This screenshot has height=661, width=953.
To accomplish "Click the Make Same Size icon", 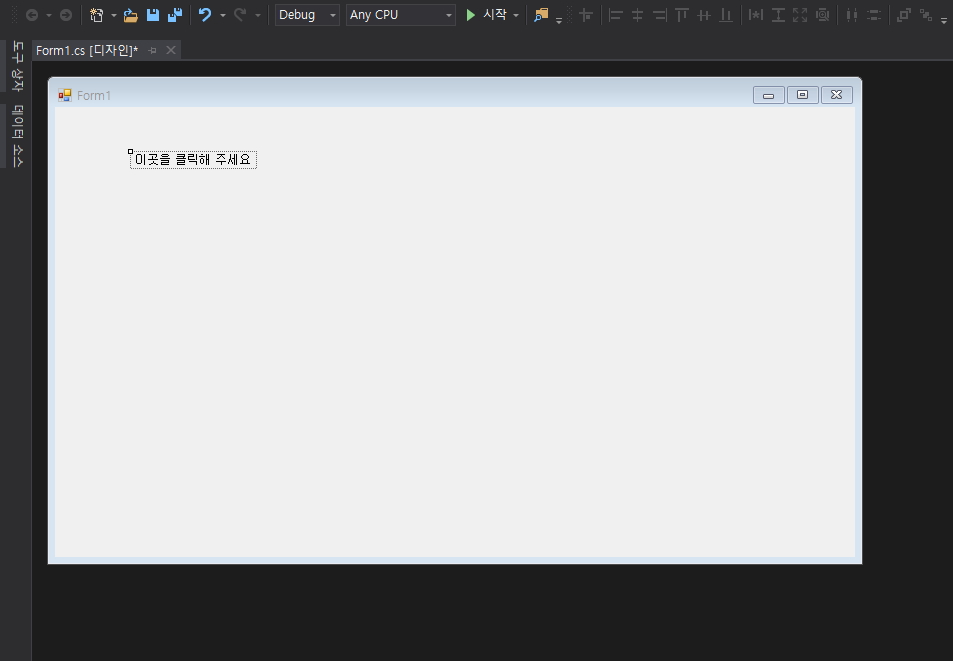I will pos(800,15).
